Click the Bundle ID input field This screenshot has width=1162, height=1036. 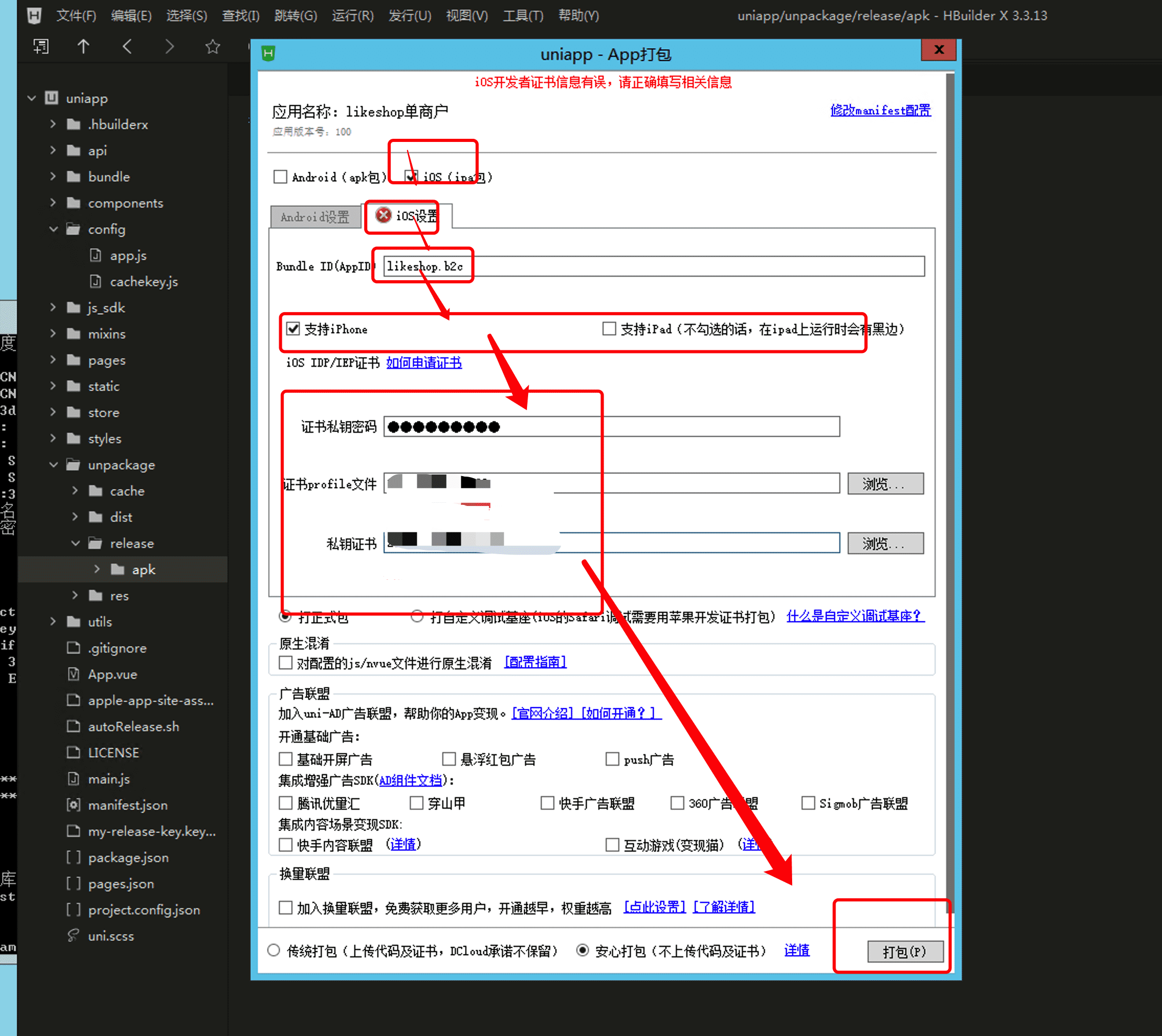[x=654, y=267]
